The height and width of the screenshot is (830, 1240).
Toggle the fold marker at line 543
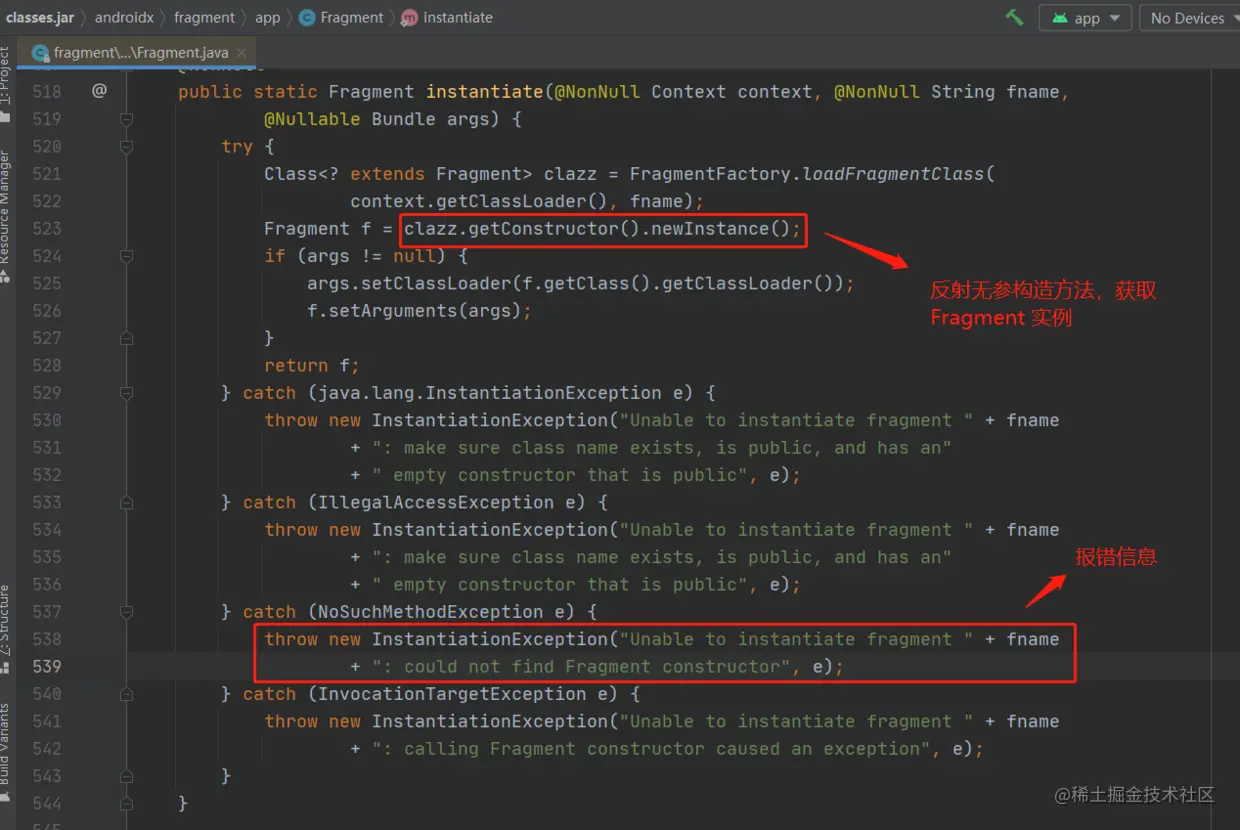pyautogui.click(x=126, y=776)
